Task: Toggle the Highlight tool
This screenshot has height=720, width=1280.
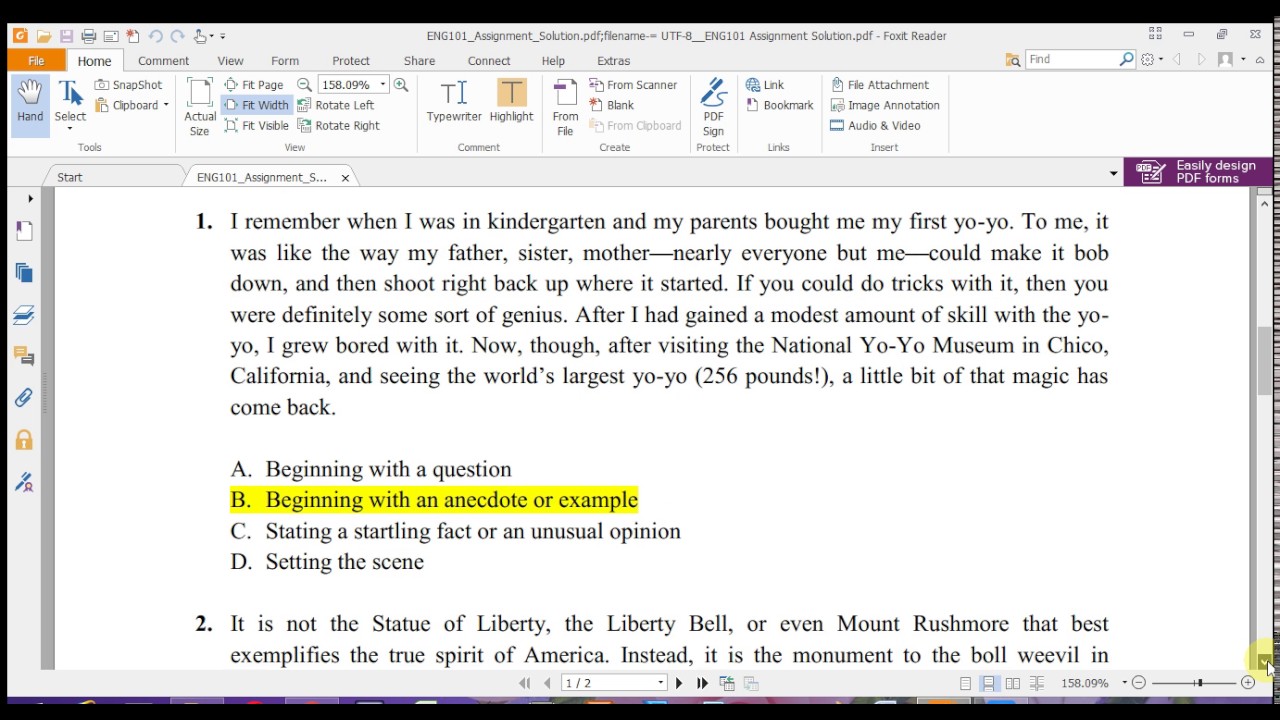Action: click(x=511, y=101)
